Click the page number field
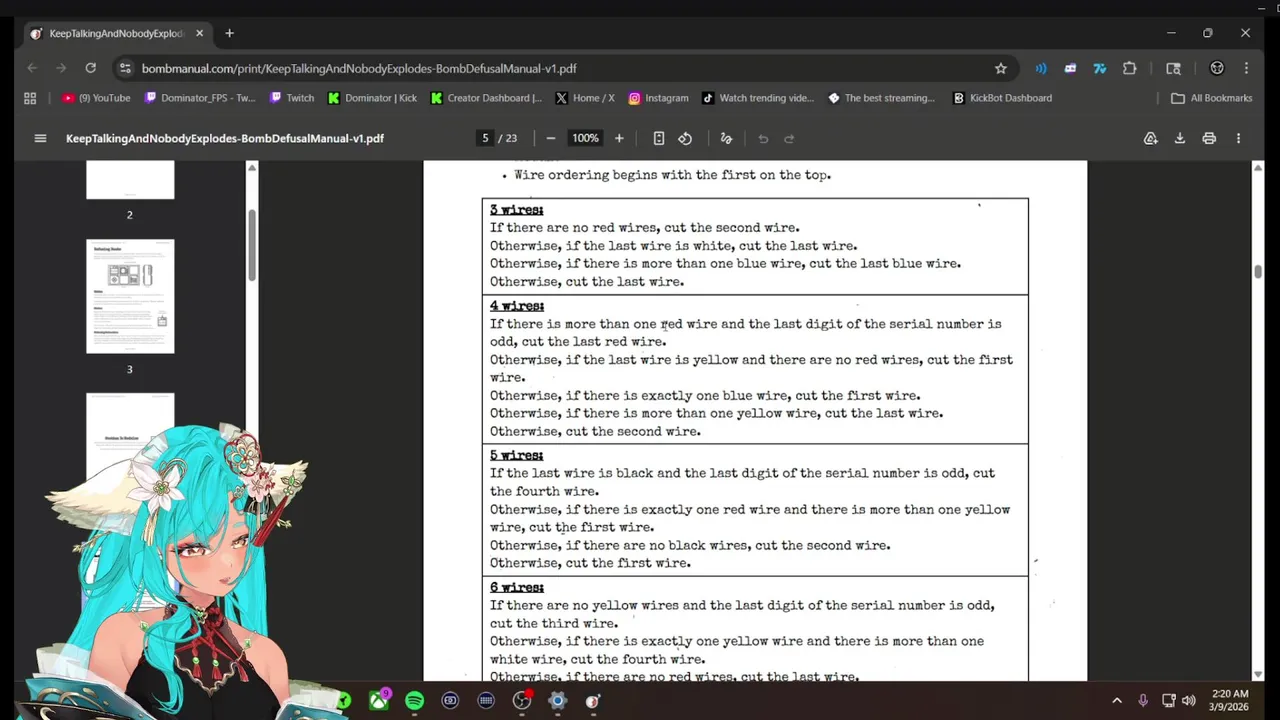The width and height of the screenshot is (1280, 720). 485,138
